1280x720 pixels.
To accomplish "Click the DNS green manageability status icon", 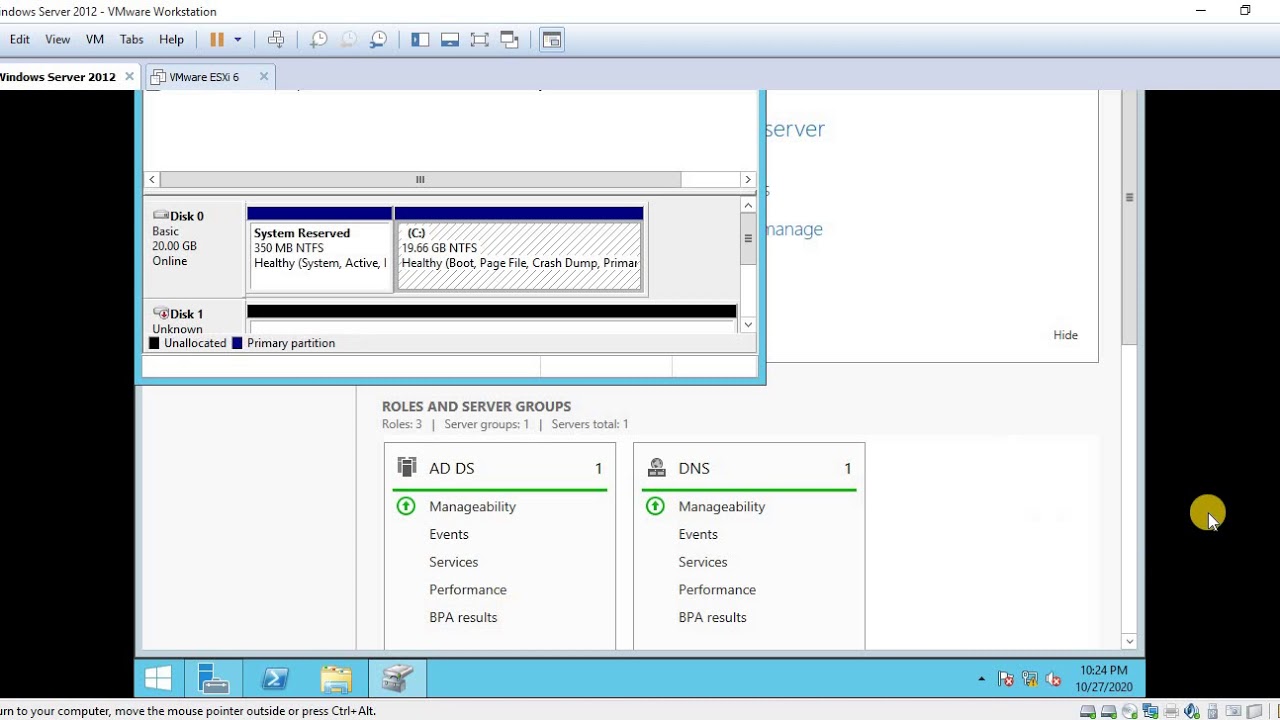I will click(x=655, y=506).
